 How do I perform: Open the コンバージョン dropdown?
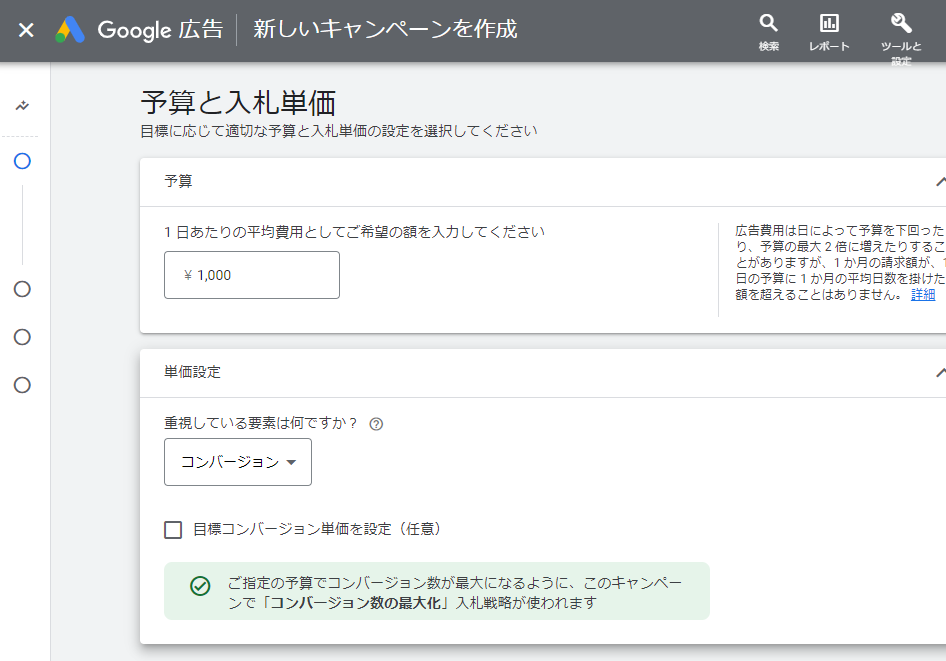[x=237, y=462]
